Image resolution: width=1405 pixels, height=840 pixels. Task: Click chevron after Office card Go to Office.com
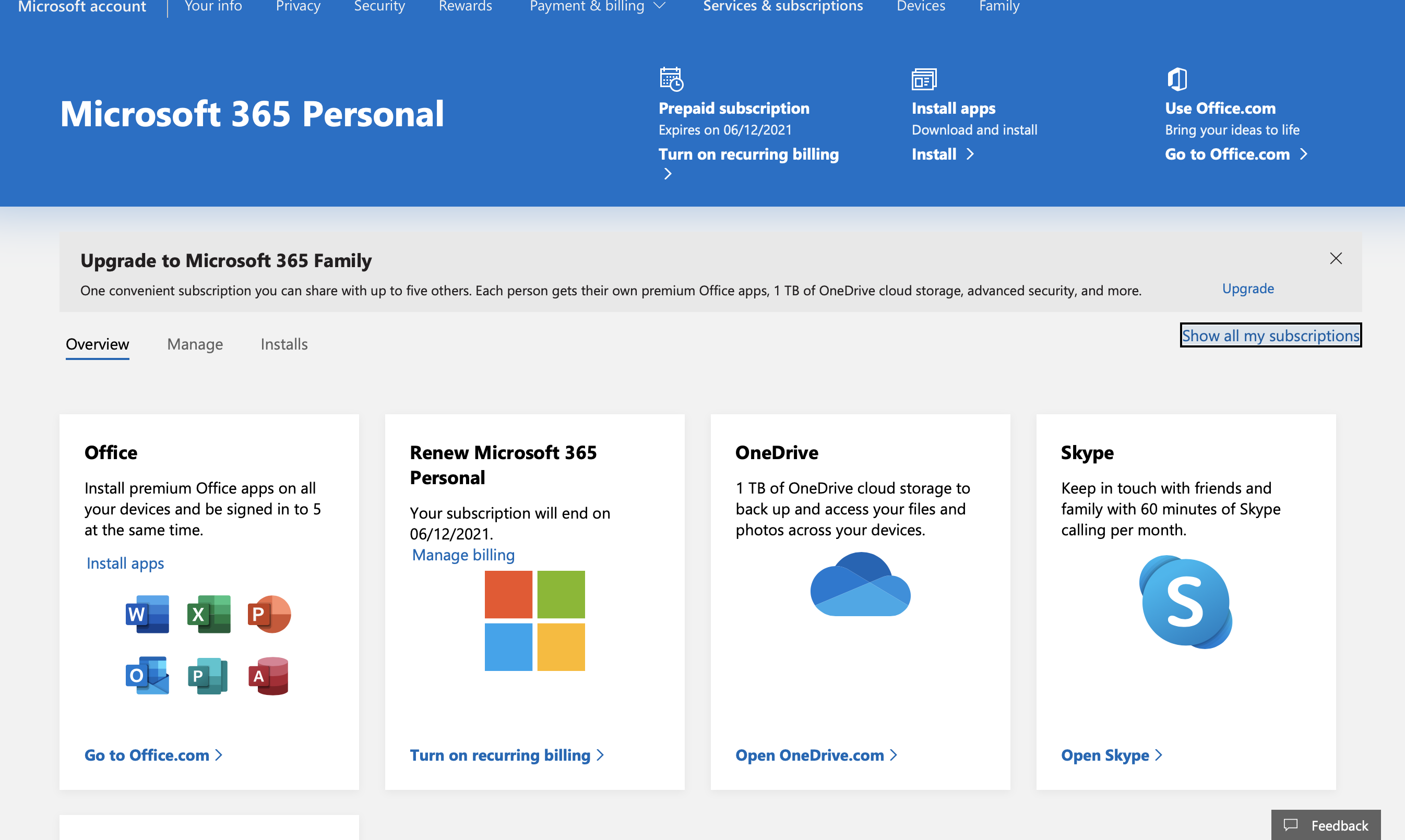coord(219,755)
